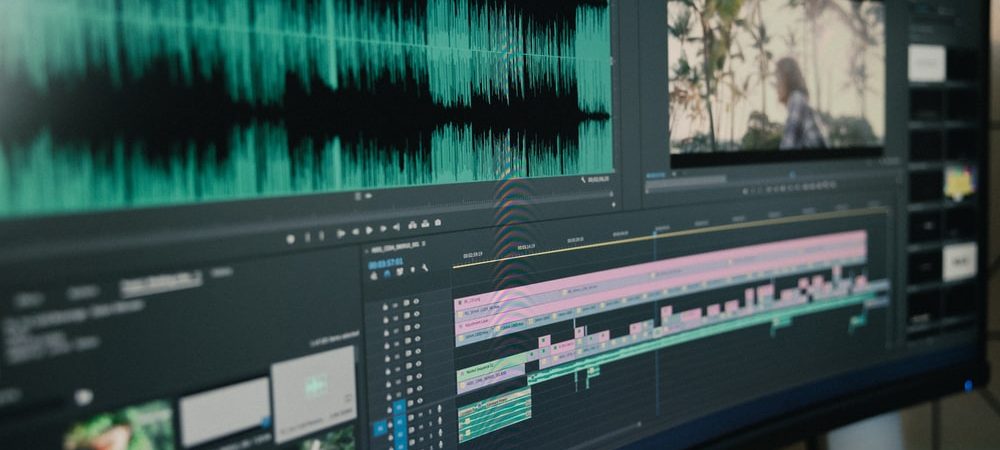The width and height of the screenshot is (1000, 450).
Task: Open the audio waveform thumbnail in the Project panel
Action: (x=314, y=393)
